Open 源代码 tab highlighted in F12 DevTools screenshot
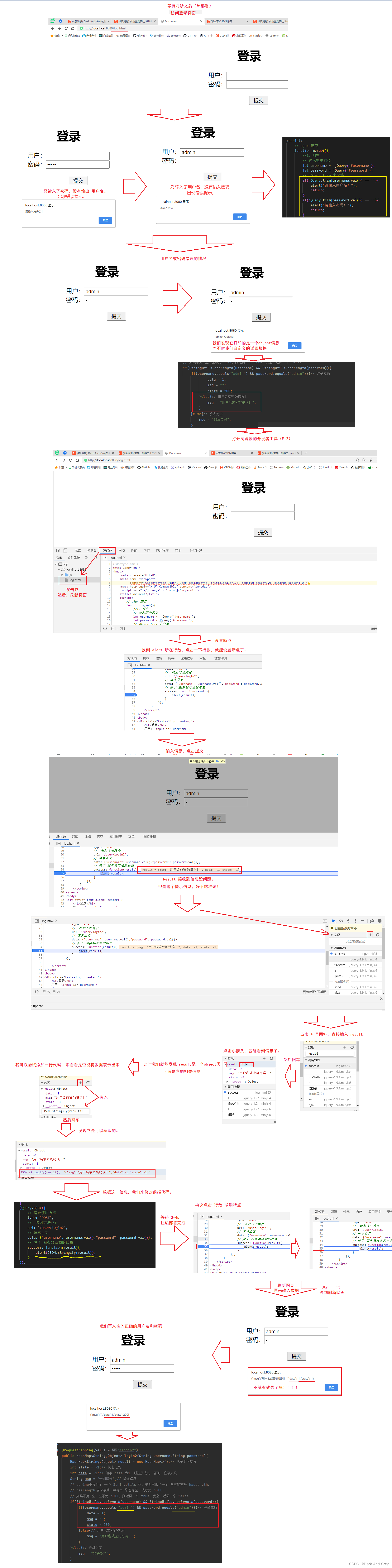 (108, 550)
